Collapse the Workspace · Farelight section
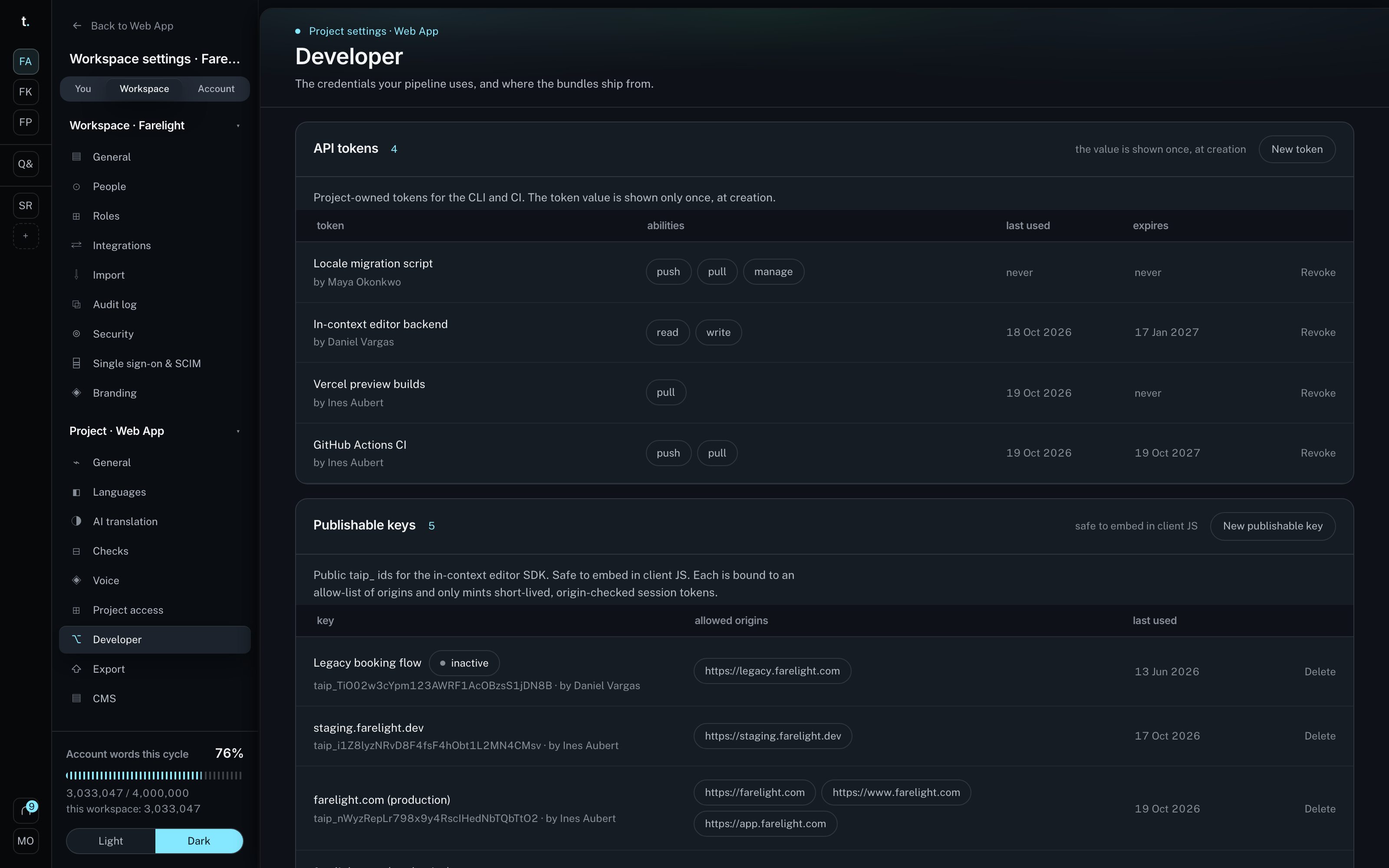Image resolution: width=1389 pixels, height=868 pixels. (x=237, y=126)
